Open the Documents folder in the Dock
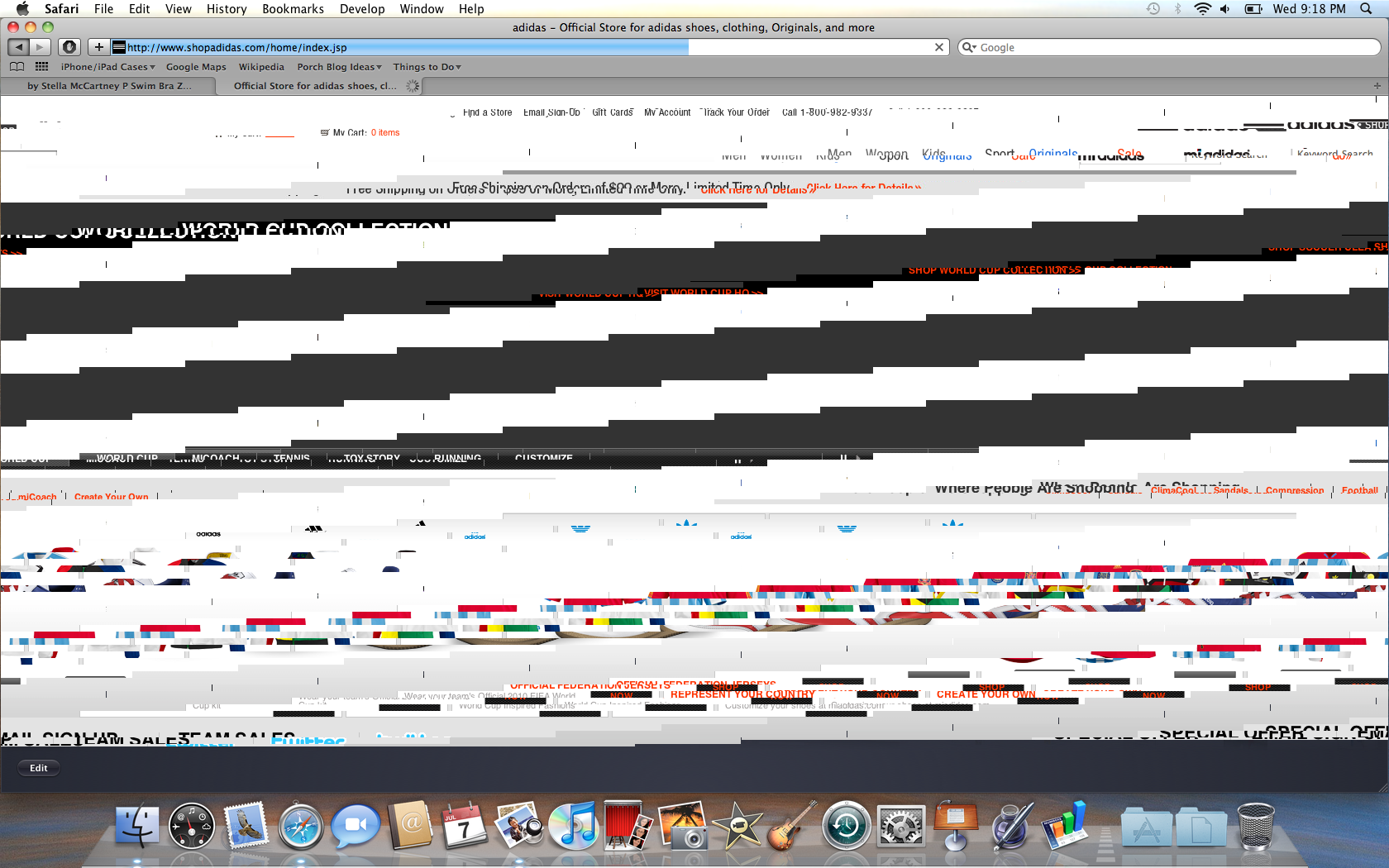Image resolution: width=1389 pixels, height=868 pixels. pyautogui.click(x=1201, y=827)
